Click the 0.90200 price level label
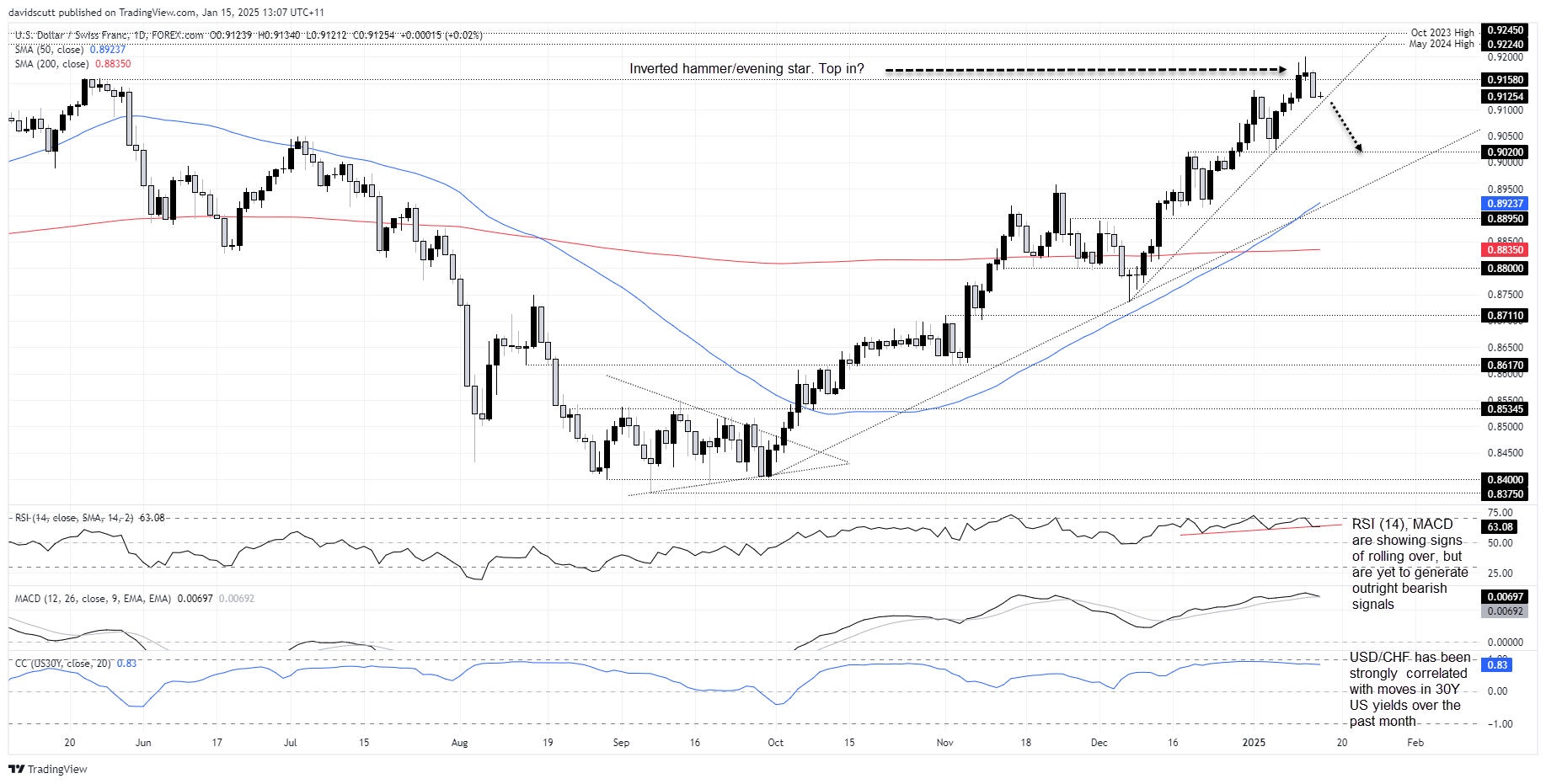Screen dimensions: 1546x784 click(1505, 152)
